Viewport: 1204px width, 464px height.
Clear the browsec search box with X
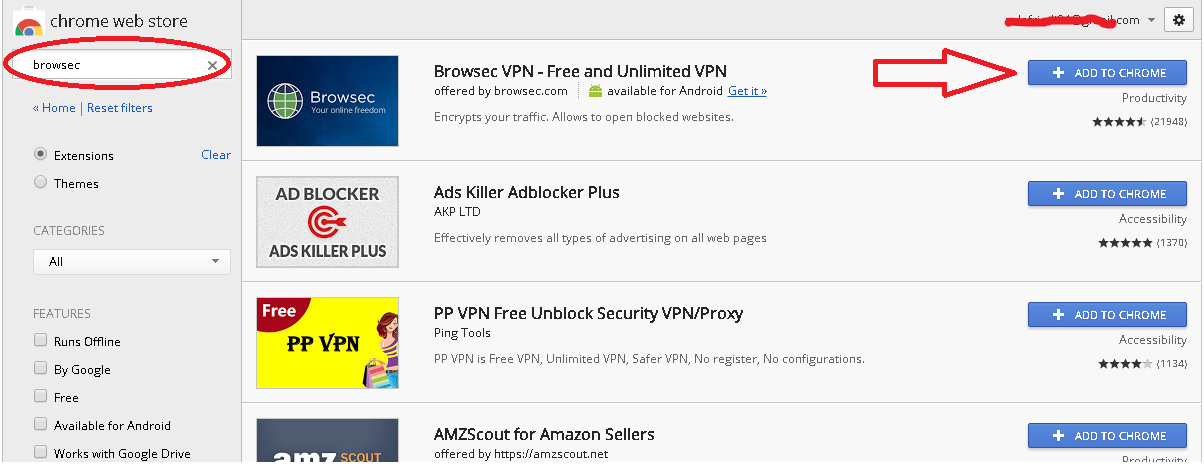pos(212,66)
